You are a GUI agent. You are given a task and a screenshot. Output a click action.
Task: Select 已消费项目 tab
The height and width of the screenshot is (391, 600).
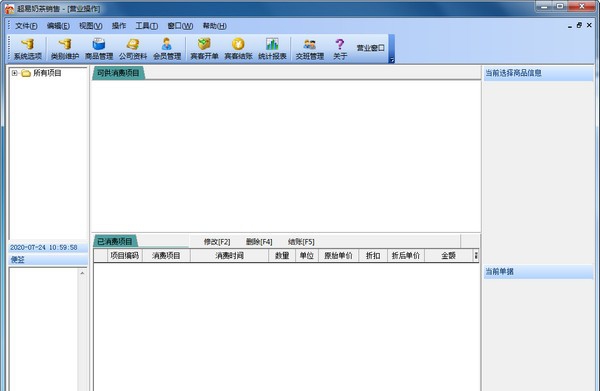[115, 241]
